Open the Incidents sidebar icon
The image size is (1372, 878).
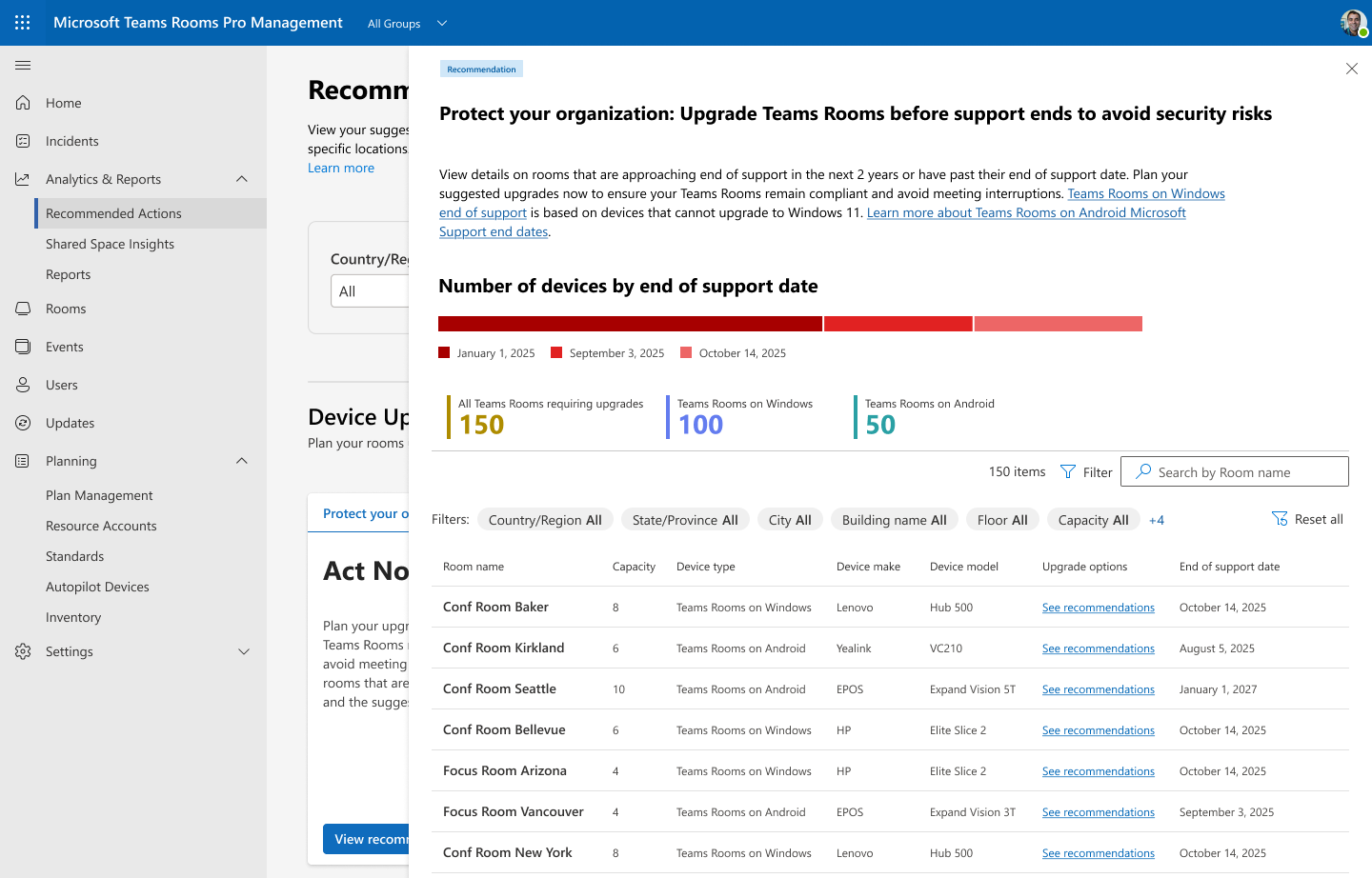23,141
